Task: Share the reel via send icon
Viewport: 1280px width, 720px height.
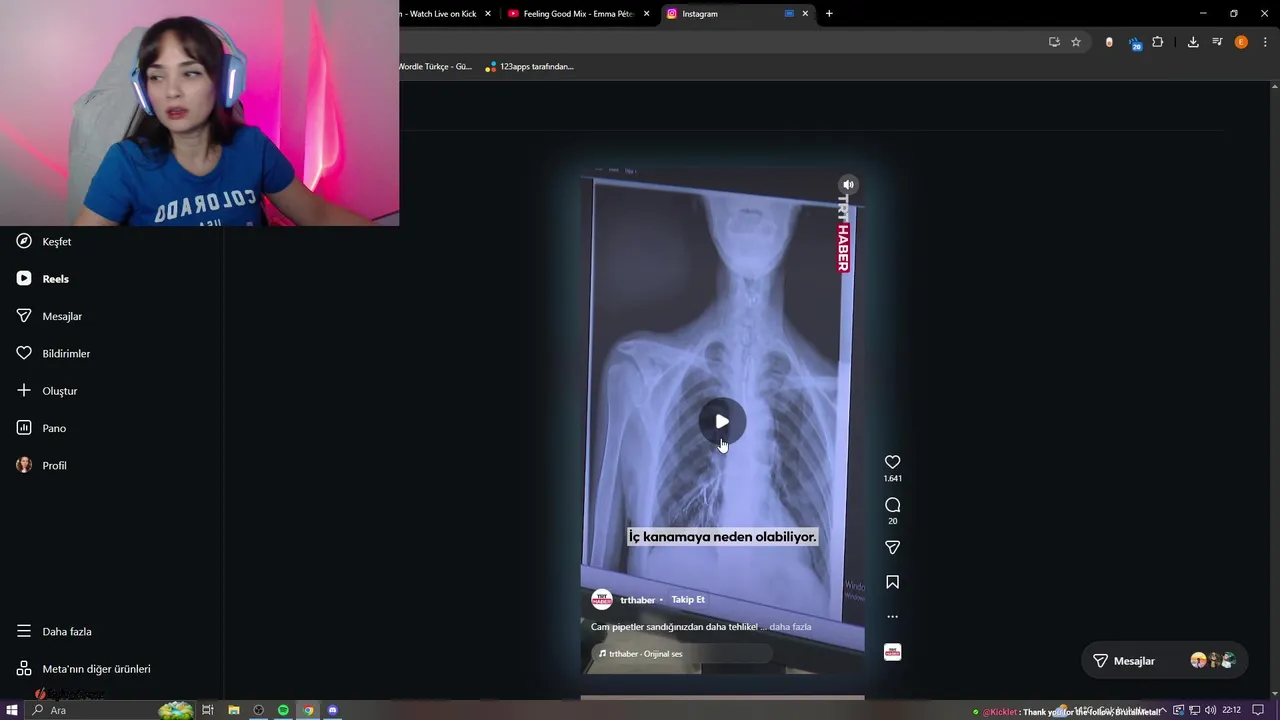Action: click(x=892, y=547)
